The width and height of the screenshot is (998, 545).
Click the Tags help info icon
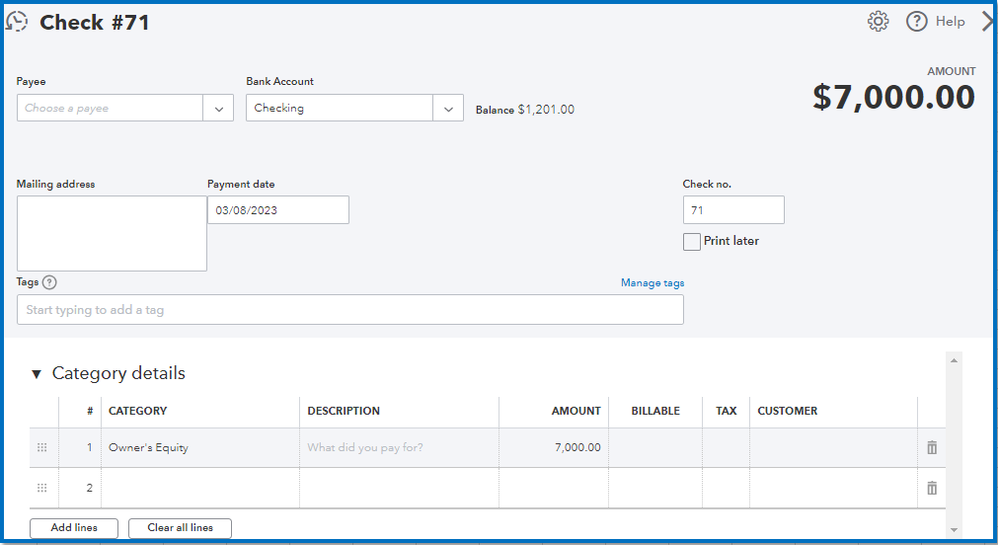coord(50,283)
